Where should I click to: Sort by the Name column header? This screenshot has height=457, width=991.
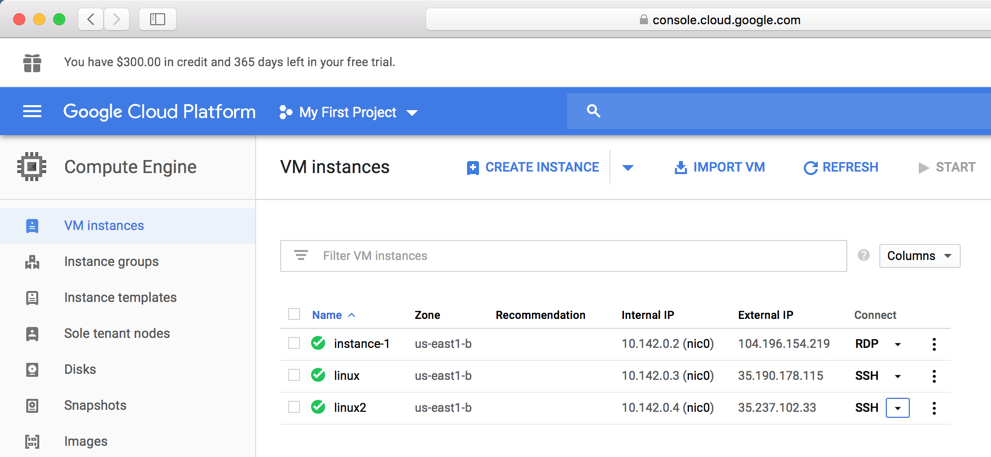pyautogui.click(x=327, y=315)
